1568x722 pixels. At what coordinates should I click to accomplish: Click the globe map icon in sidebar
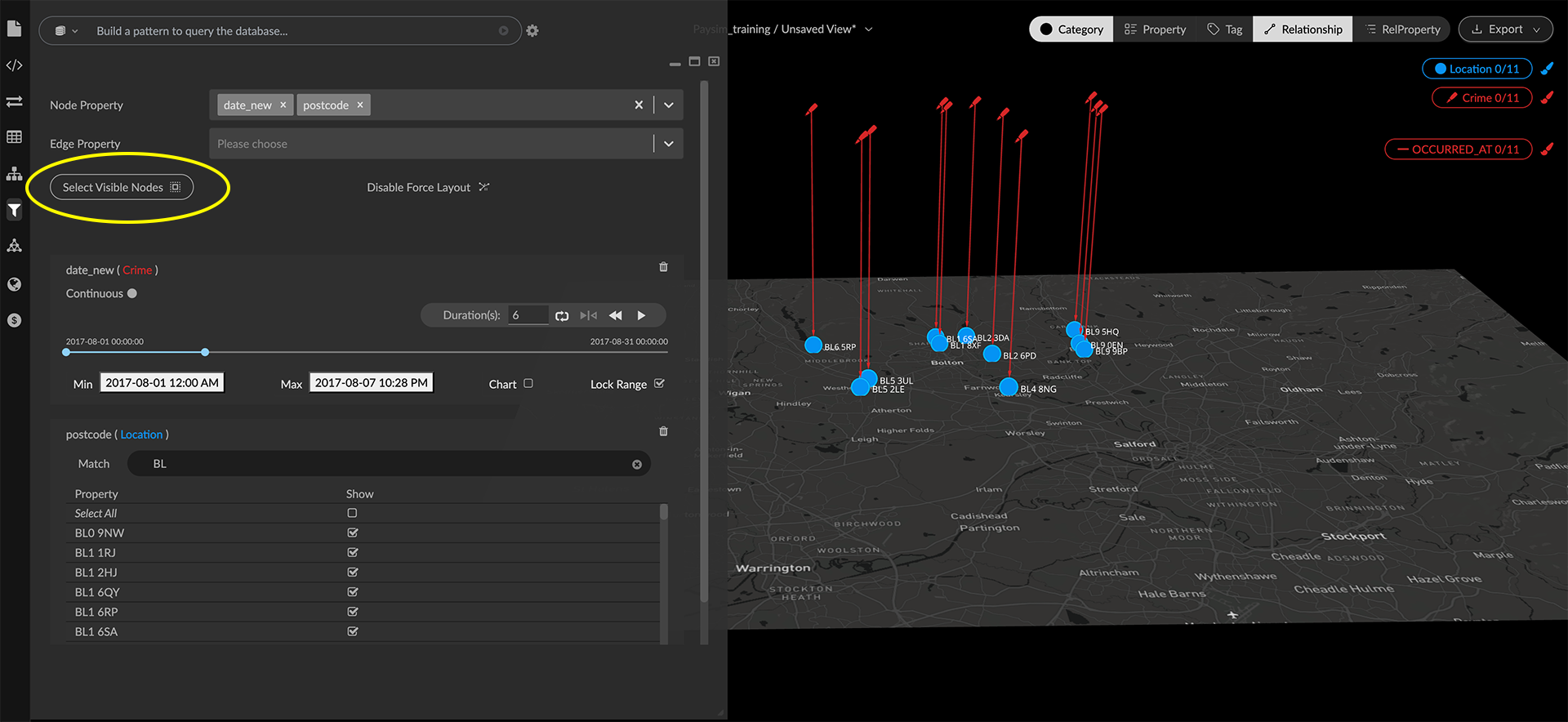[14, 284]
